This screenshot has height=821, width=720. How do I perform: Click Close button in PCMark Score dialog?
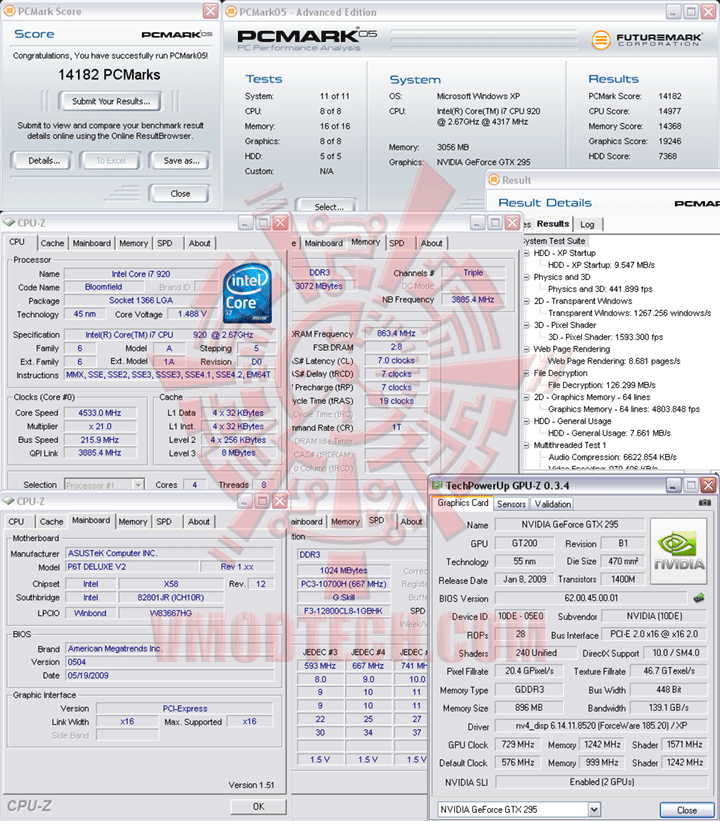point(180,194)
